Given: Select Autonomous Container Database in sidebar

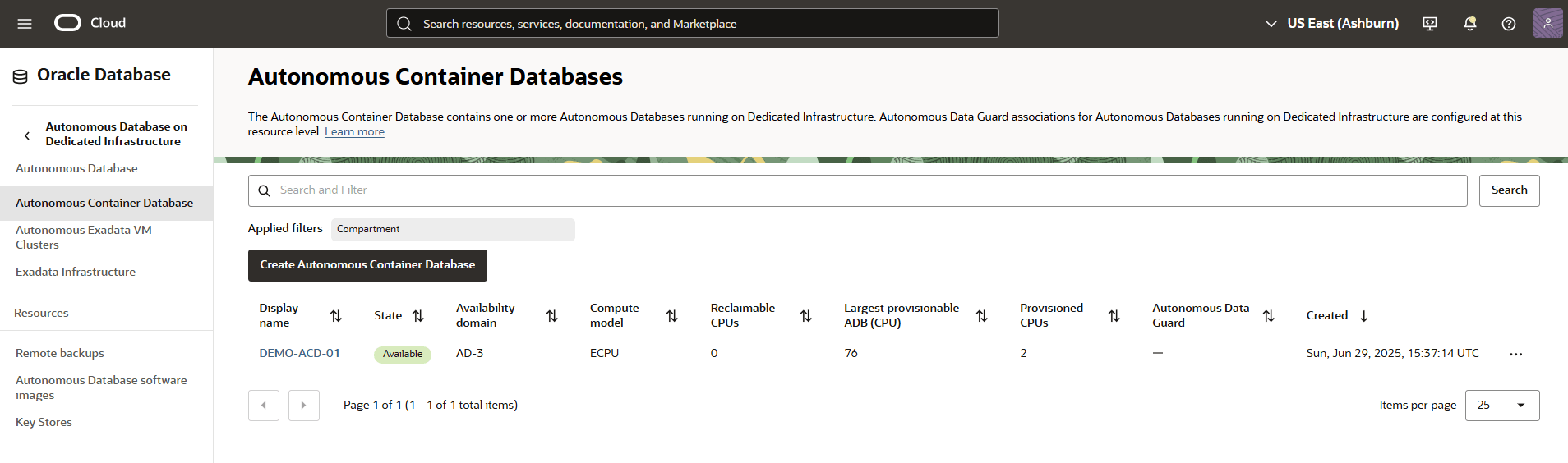Looking at the screenshot, I should tap(106, 203).
